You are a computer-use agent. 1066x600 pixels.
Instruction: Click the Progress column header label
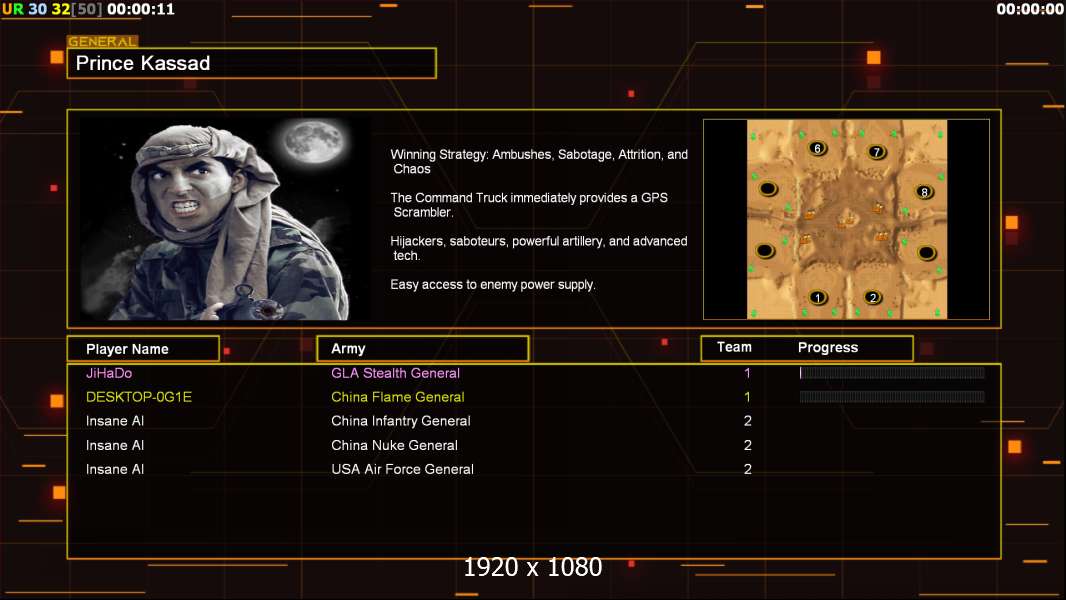click(x=827, y=347)
